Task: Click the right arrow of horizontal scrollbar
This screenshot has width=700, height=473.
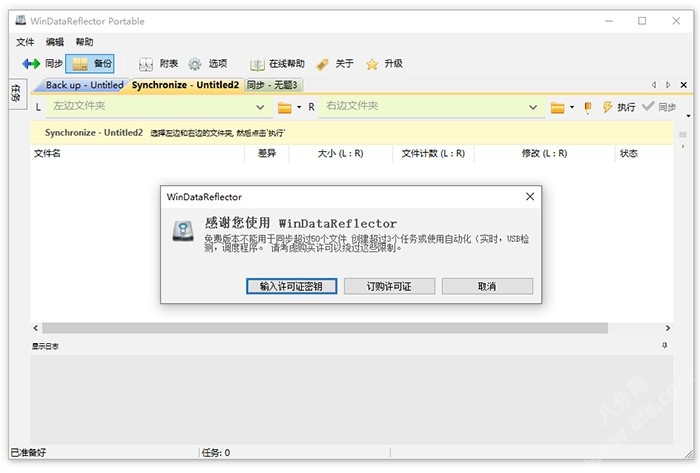Action: point(668,328)
